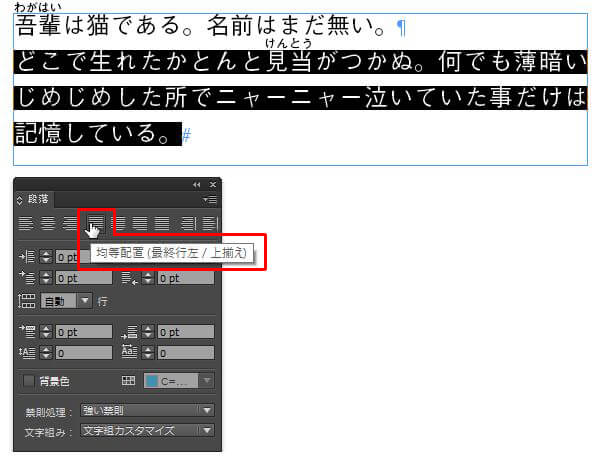Viewport: 600px width, 461px height.
Task: Click the cyan background color swatch
Action: pyautogui.click(x=152, y=381)
